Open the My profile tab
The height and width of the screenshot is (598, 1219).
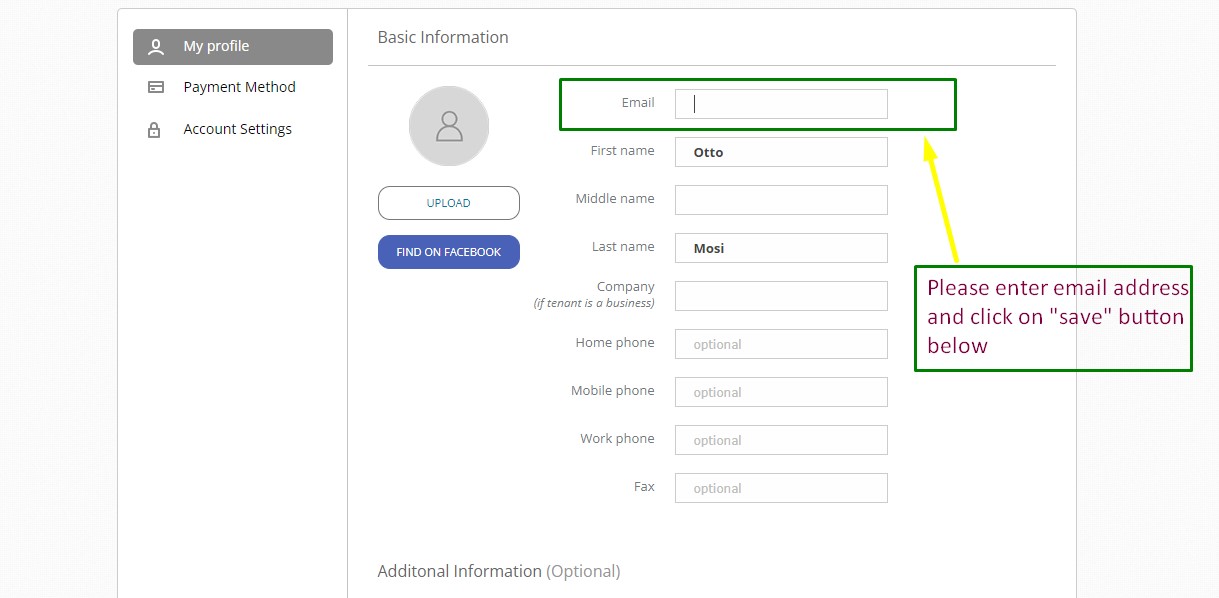click(x=233, y=47)
